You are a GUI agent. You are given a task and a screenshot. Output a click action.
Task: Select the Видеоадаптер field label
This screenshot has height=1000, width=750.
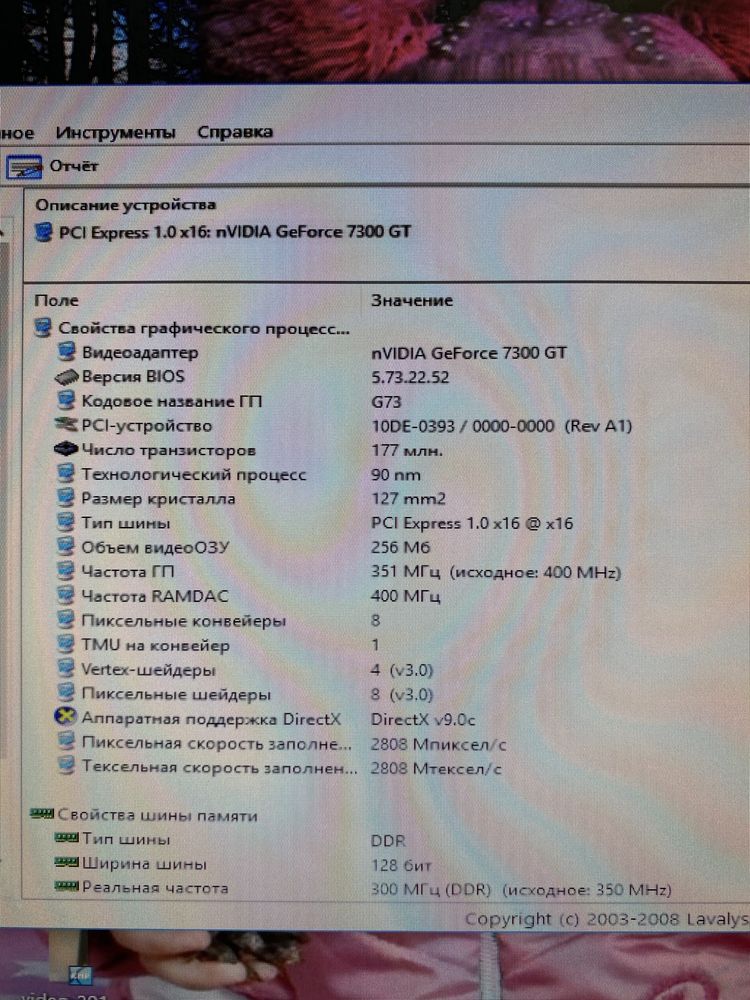140,352
